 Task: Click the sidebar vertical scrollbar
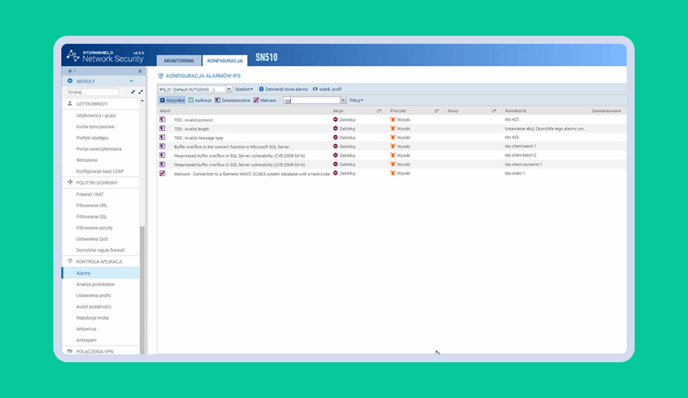tap(142, 290)
